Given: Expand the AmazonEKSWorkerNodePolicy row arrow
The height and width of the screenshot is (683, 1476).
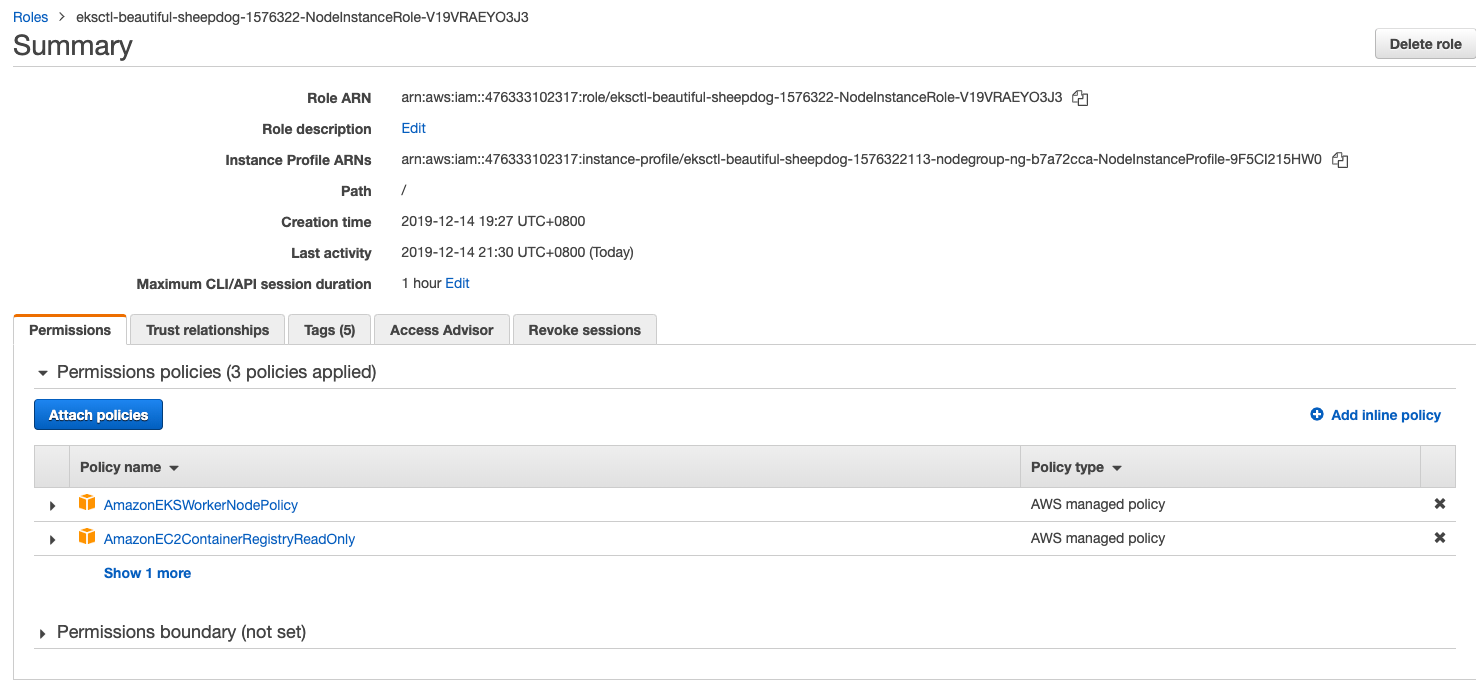Looking at the screenshot, I should pyautogui.click(x=52, y=506).
